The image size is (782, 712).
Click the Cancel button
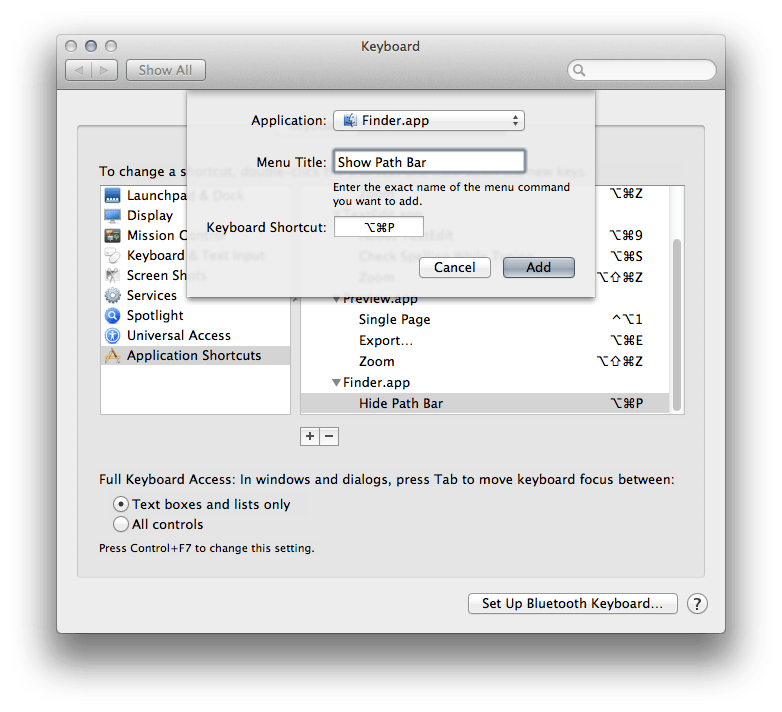click(455, 267)
